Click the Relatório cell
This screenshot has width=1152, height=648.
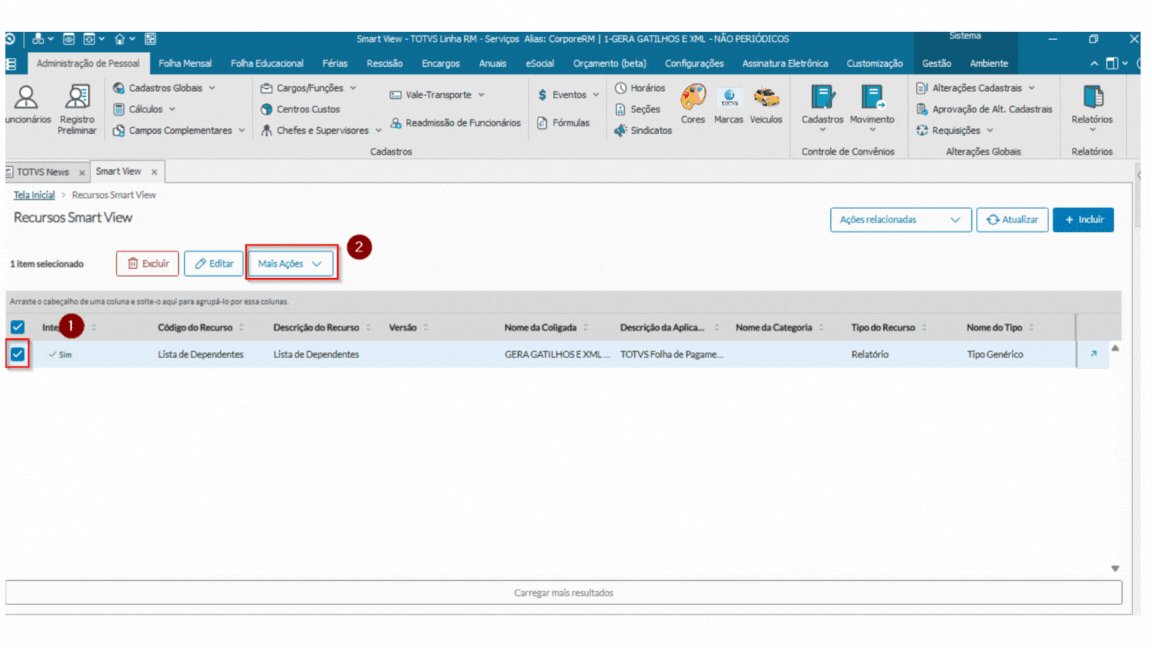(870, 354)
